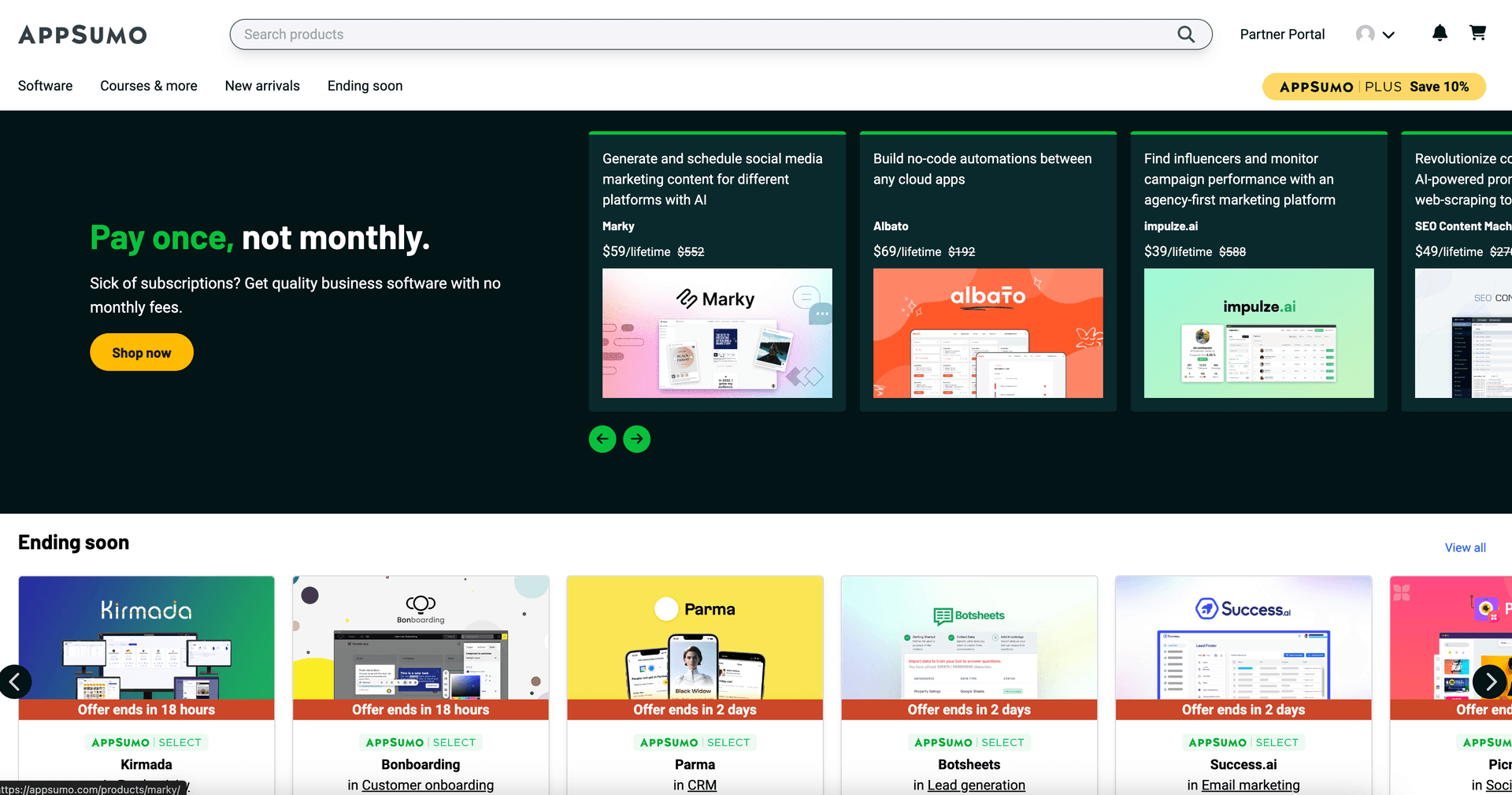Click Email marketing category link

click(1251, 785)
